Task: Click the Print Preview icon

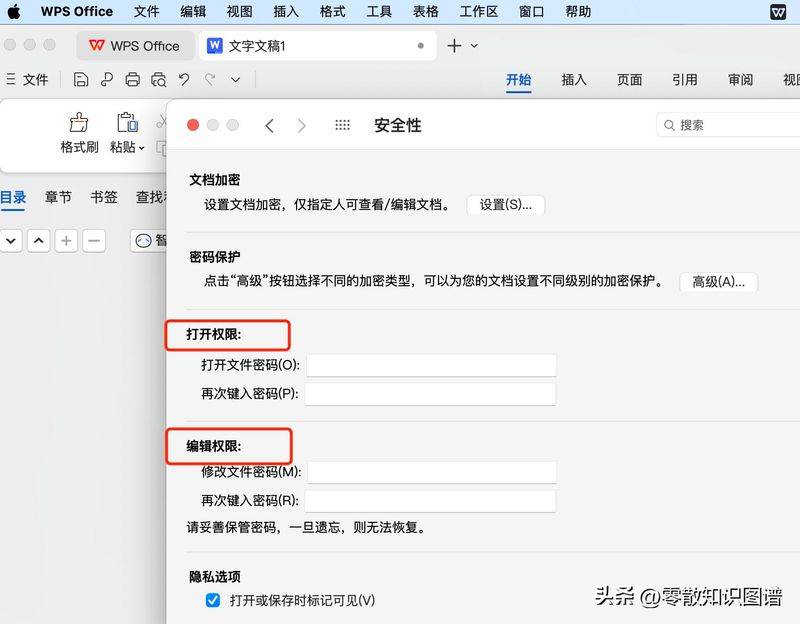Action: click(x=159, y=79)
